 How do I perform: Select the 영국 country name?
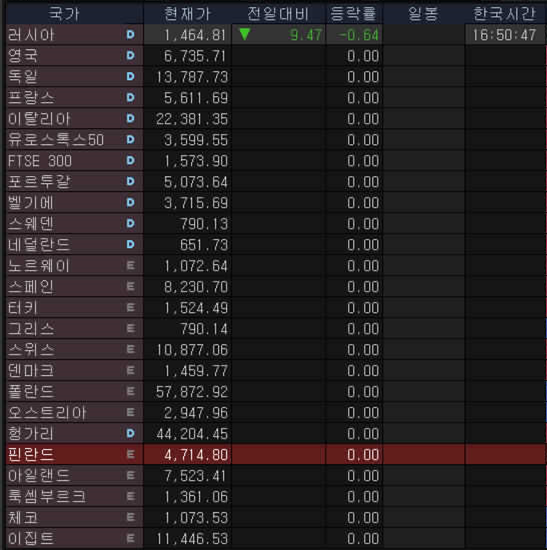click(23, 56)
